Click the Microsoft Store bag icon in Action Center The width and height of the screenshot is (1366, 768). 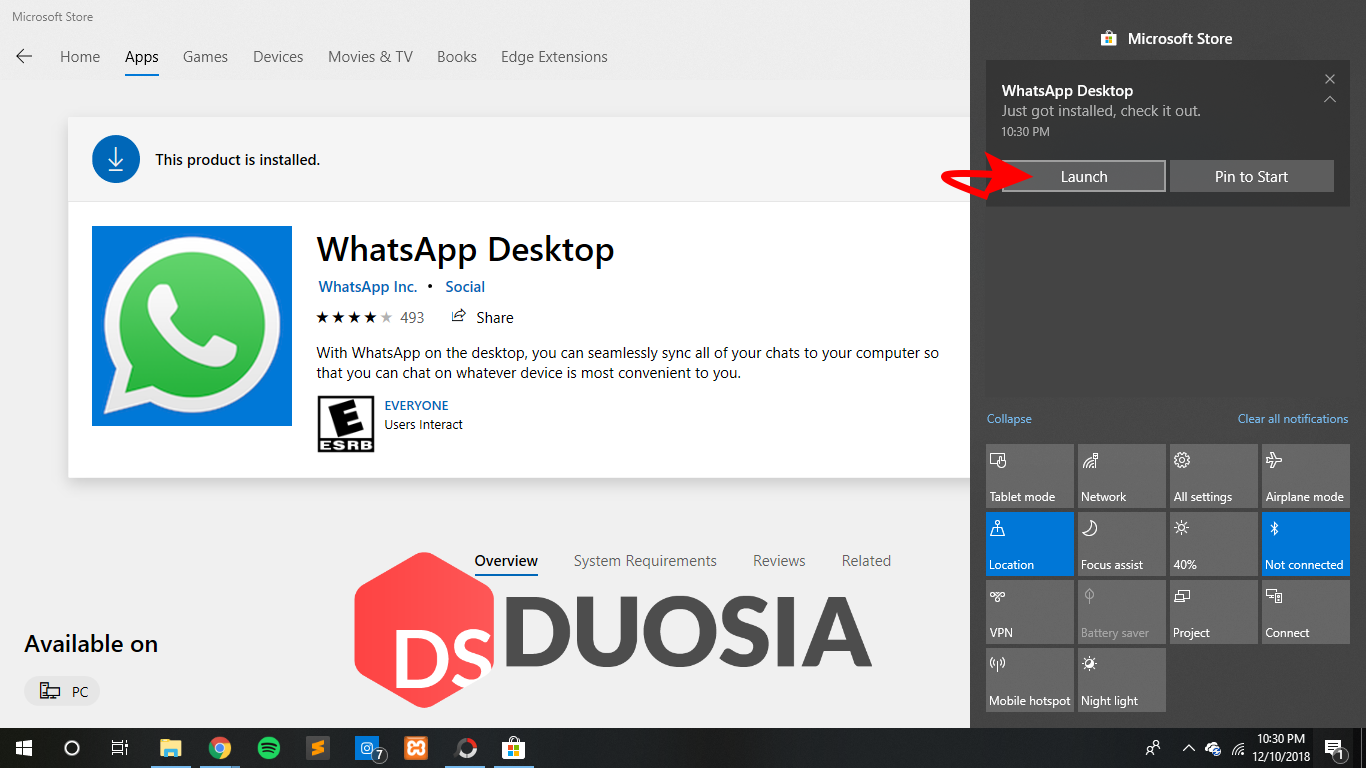tap(1108, 39)
